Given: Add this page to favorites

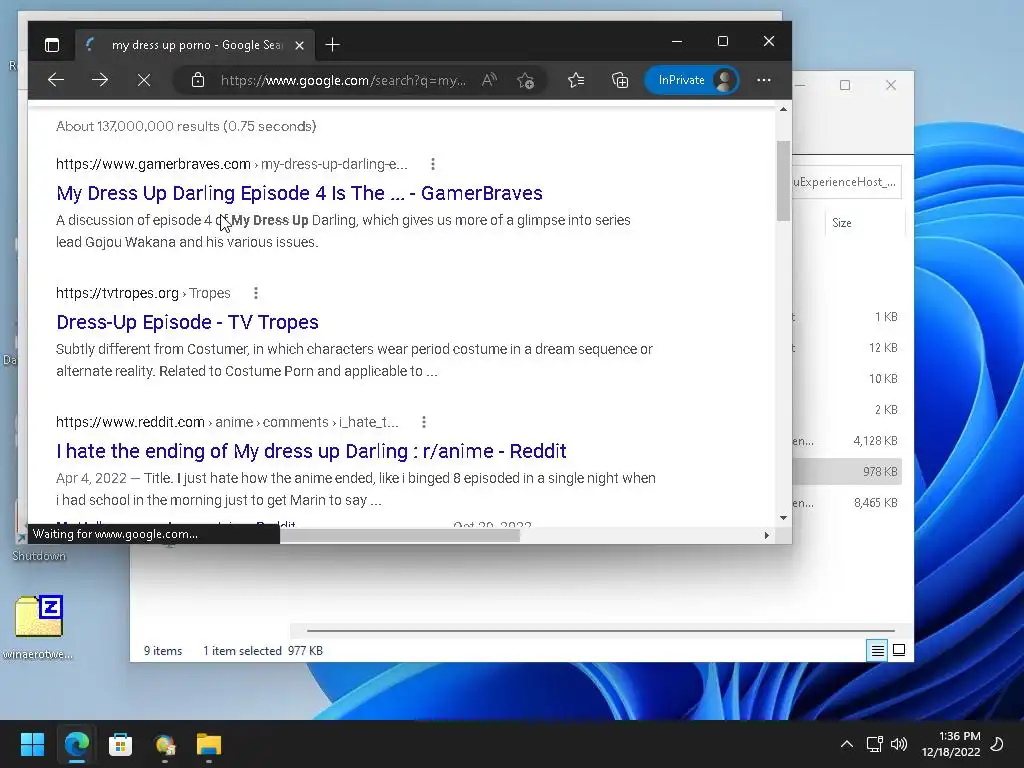Looking at the screenshot, I should 526,80.
